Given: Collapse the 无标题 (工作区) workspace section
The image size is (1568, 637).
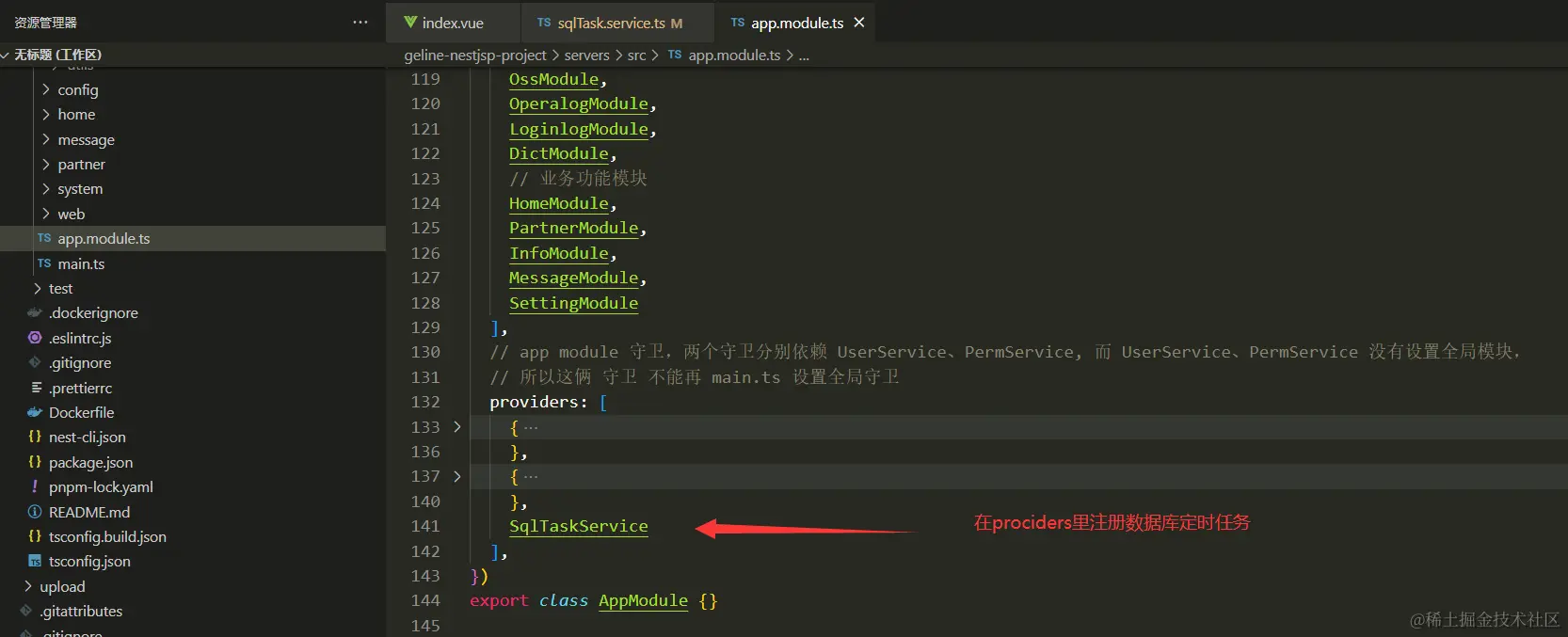Looking at the screenshot, I should click(x=6, y=55).
